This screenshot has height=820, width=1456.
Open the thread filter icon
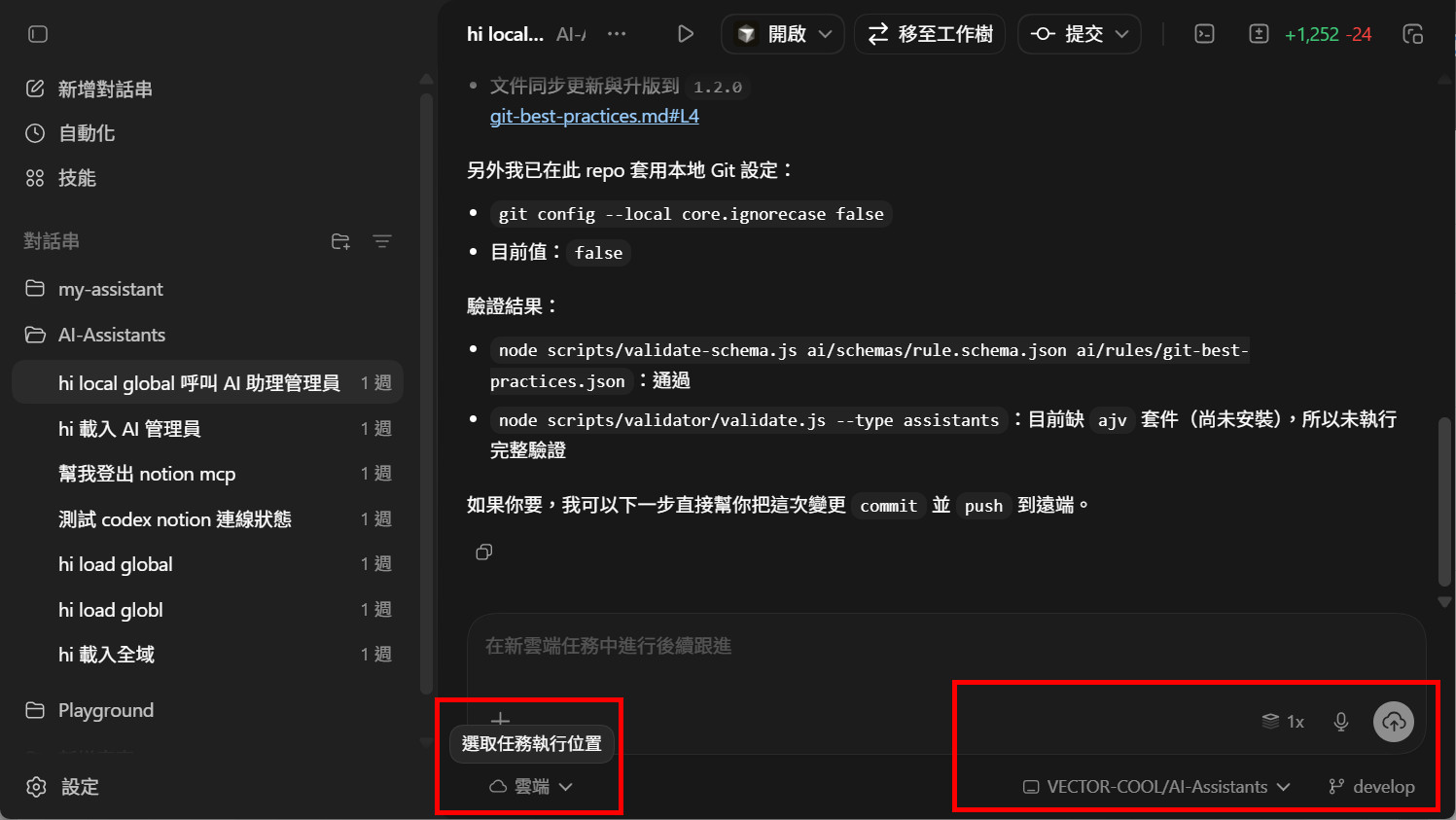coord(382,241)
